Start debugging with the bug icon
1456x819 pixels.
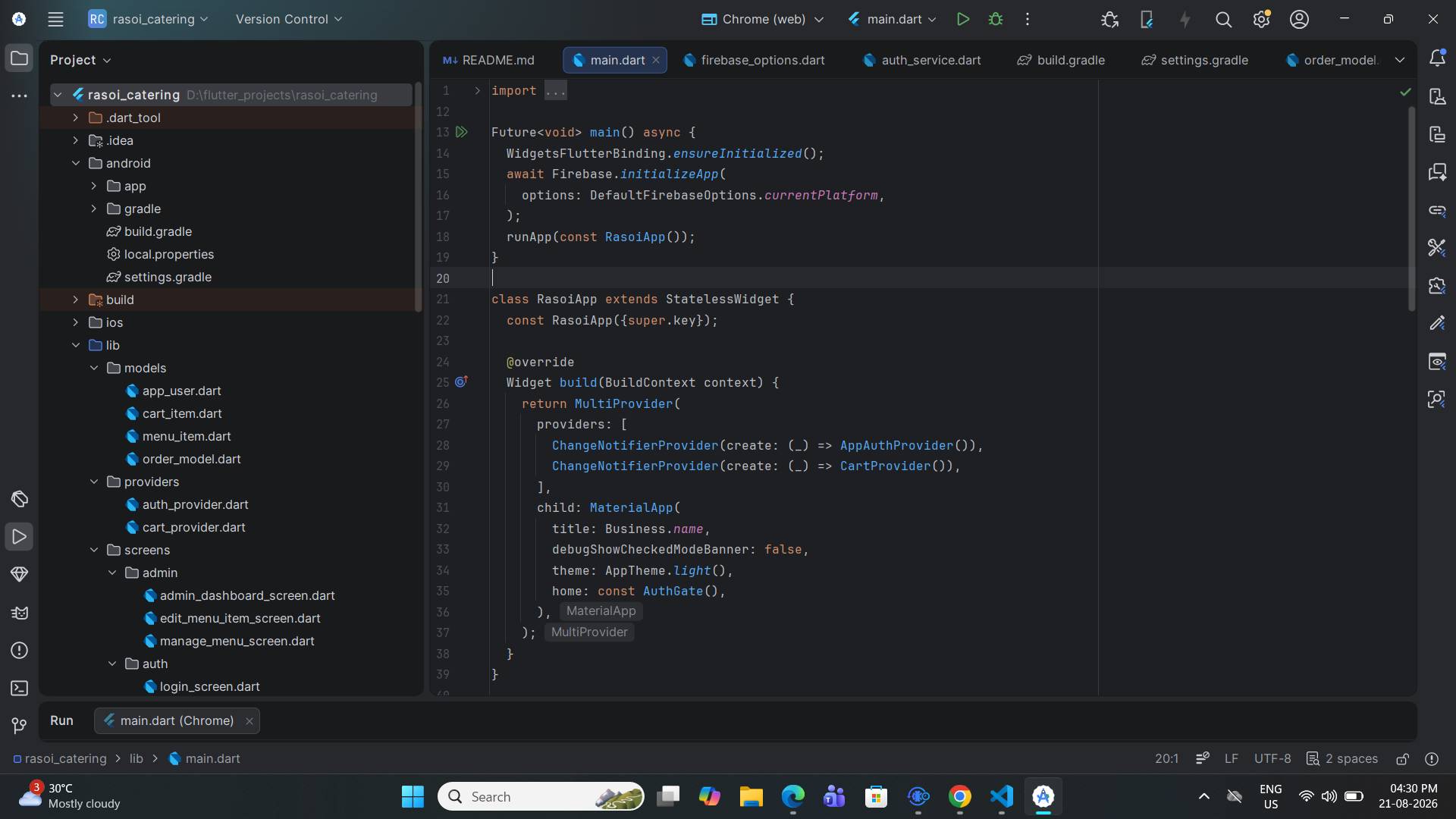996,20
